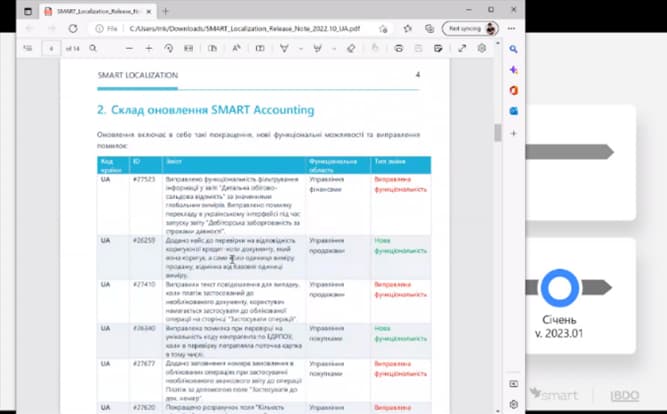Click the hide sidebar icon
The height and width of the screenshot is (414, 667).
[513, 384]
